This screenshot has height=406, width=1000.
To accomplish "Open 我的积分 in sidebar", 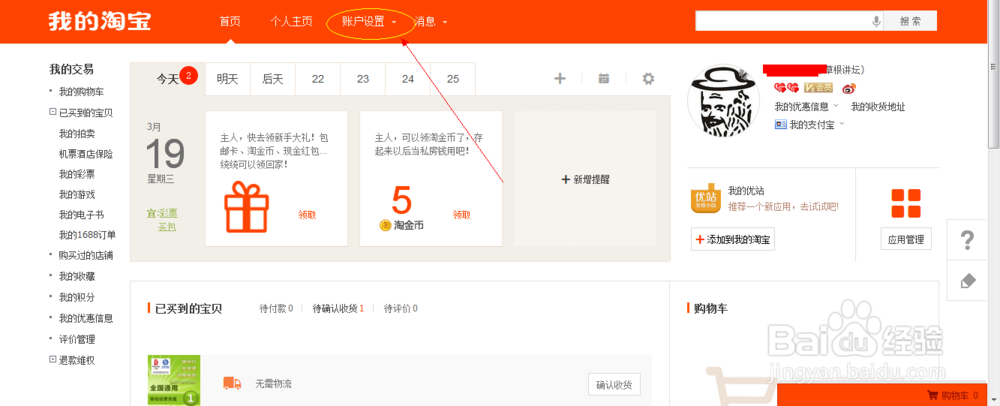I will tap(77, 297).
